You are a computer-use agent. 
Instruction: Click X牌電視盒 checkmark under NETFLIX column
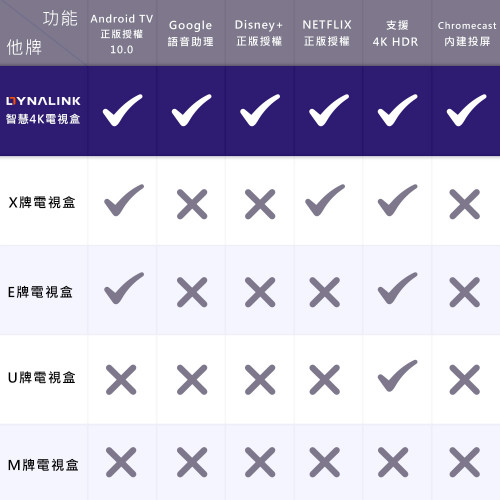pyautogui.click(x=325, y=200)
